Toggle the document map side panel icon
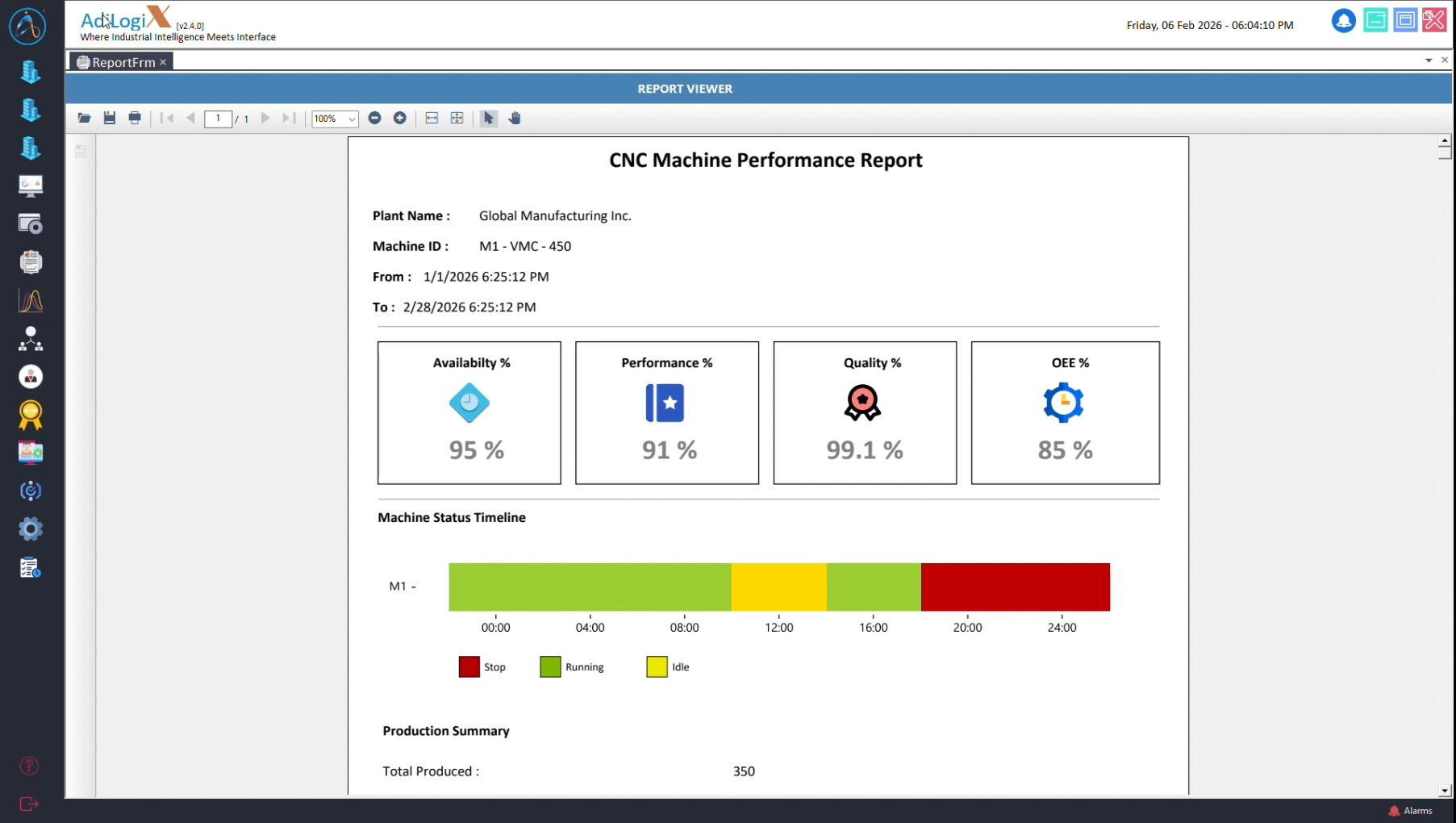Image resolution: width=1456 pixels, height=823 pixels. pos(81,151)
